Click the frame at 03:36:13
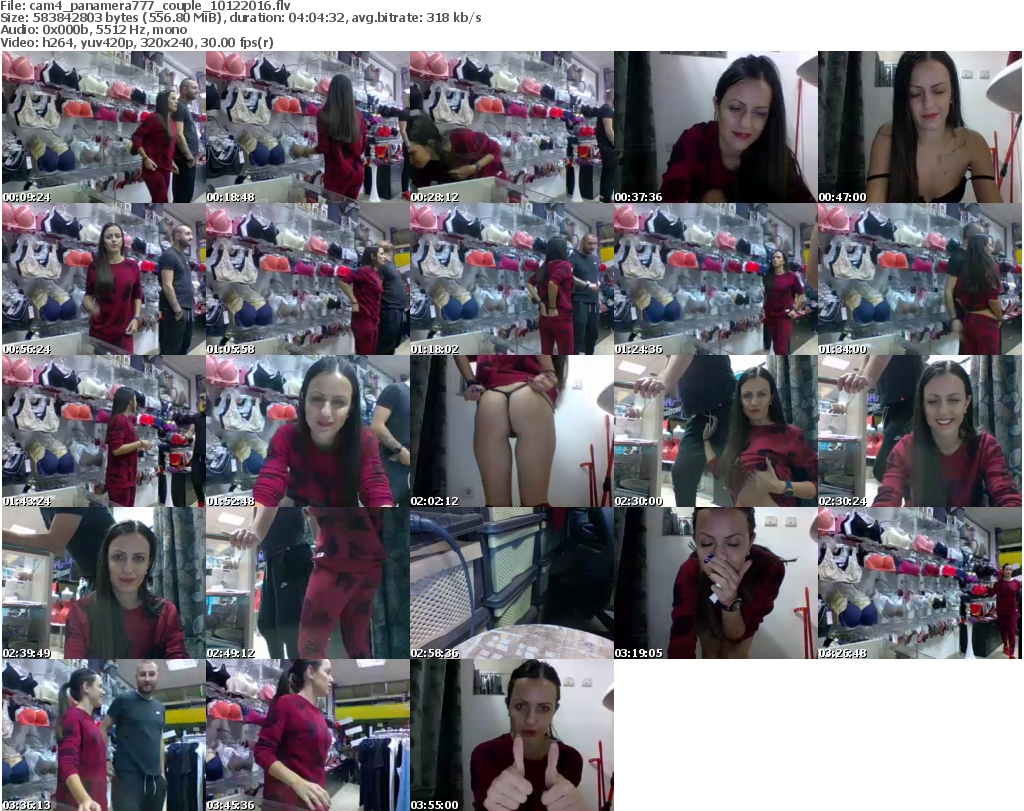 point(104,735)
